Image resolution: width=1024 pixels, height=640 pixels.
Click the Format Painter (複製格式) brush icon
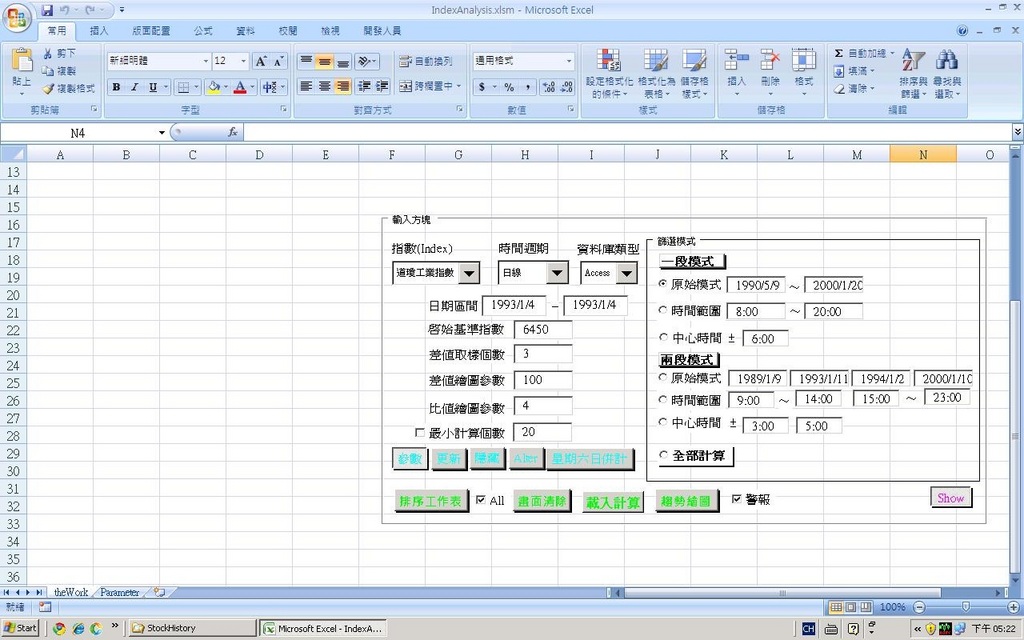click(48, 89)
